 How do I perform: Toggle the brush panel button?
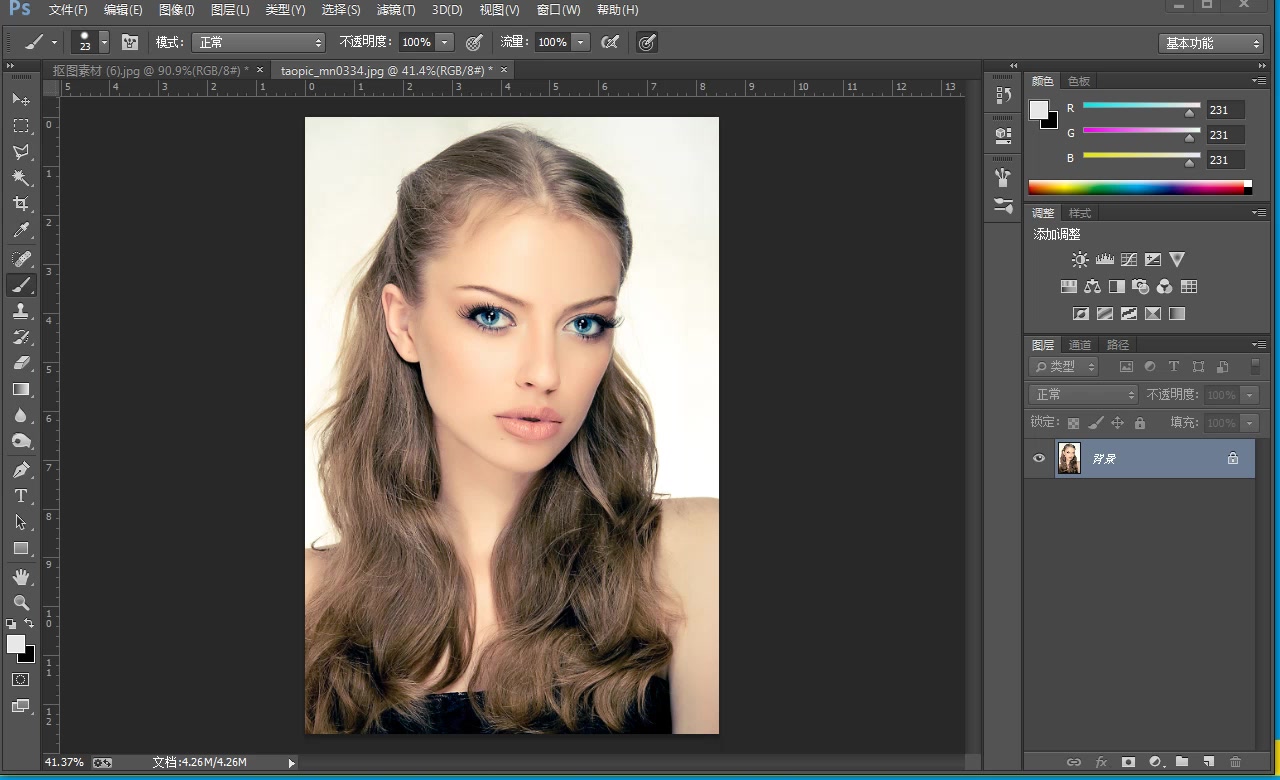(130, 42)
